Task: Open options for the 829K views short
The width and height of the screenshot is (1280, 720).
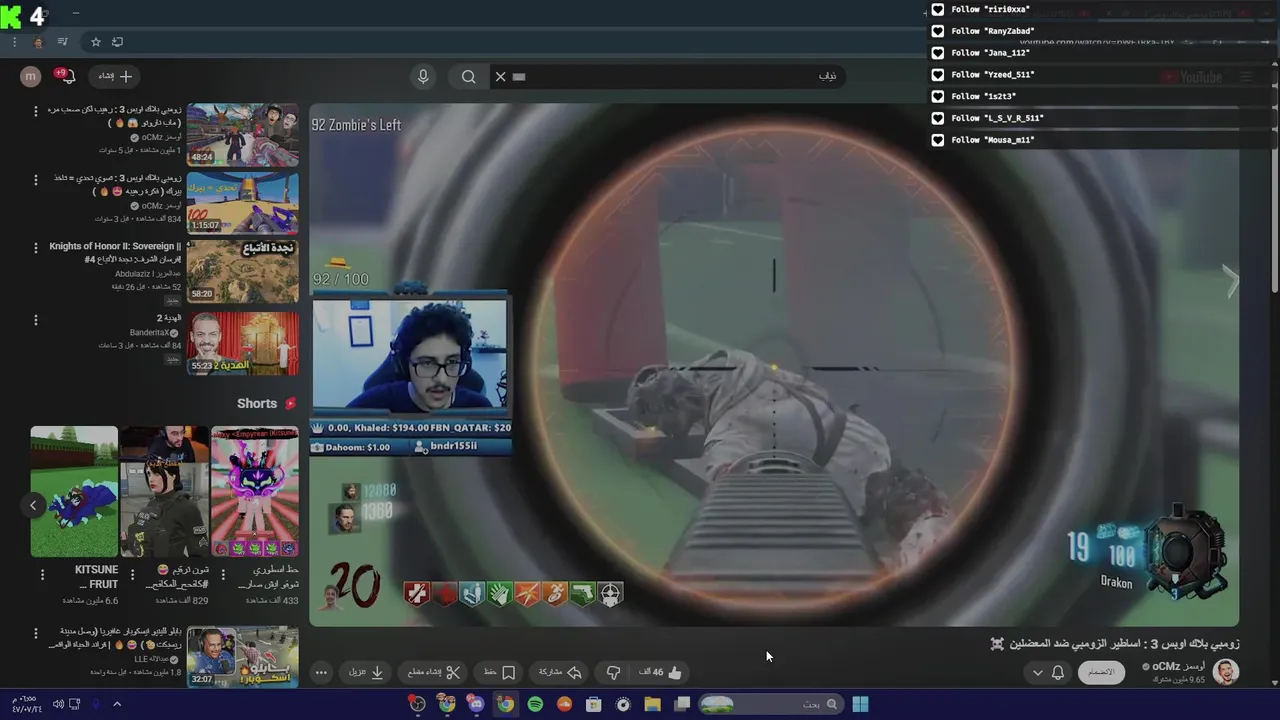Action: (x=132, y=575)
